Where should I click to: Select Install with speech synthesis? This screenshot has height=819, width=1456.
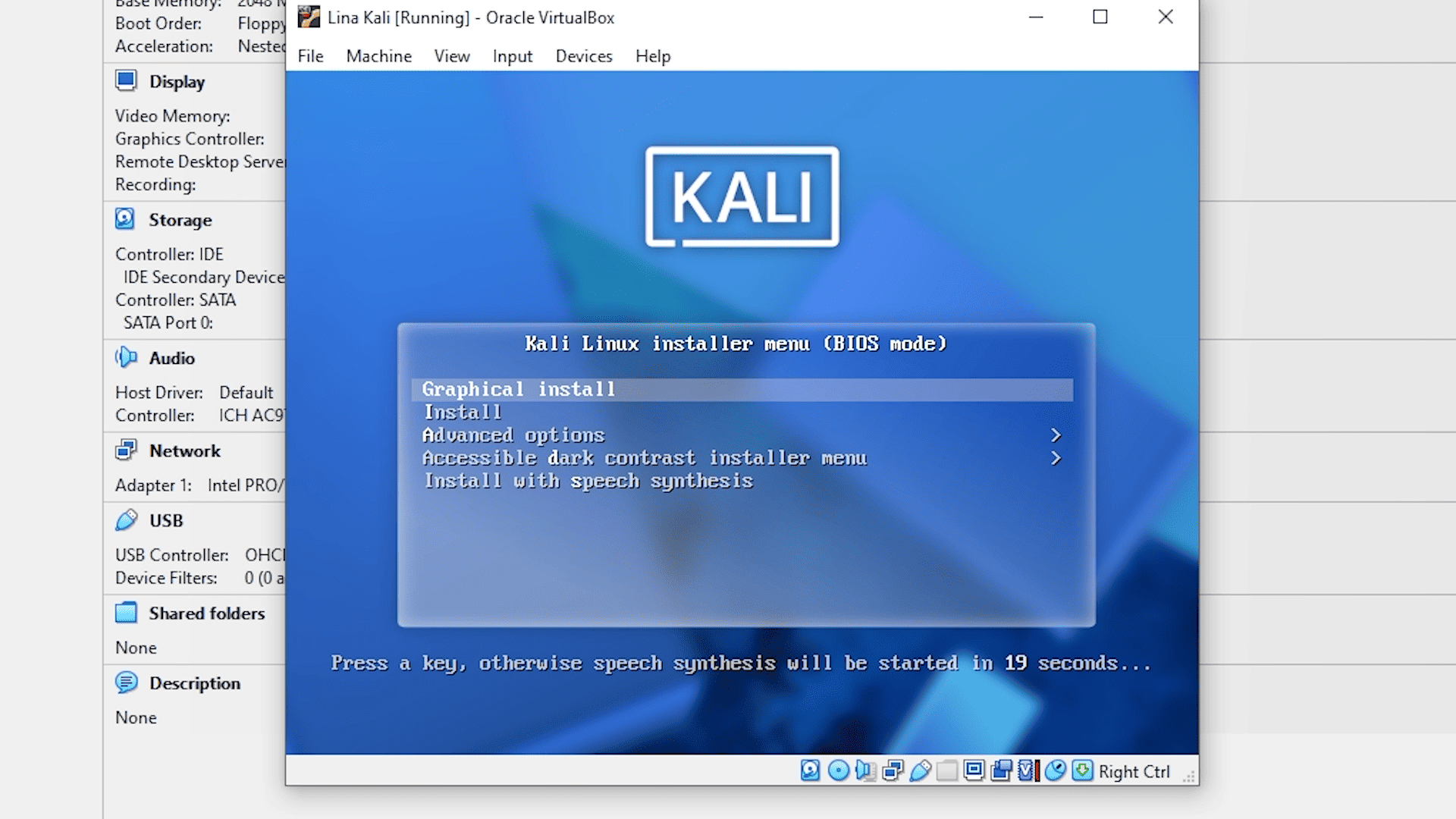588,481
